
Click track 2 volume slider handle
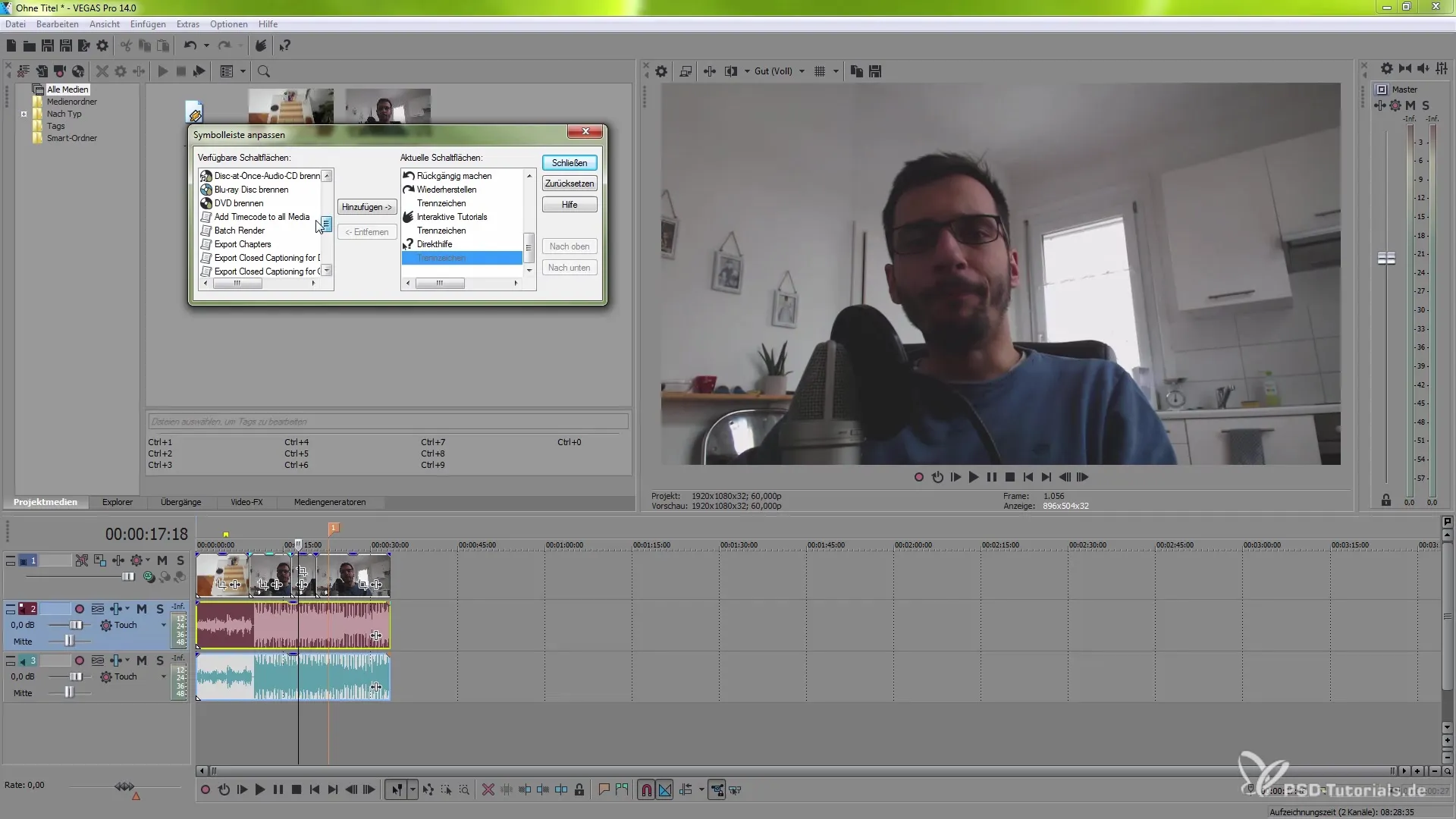tap(76, 626)
